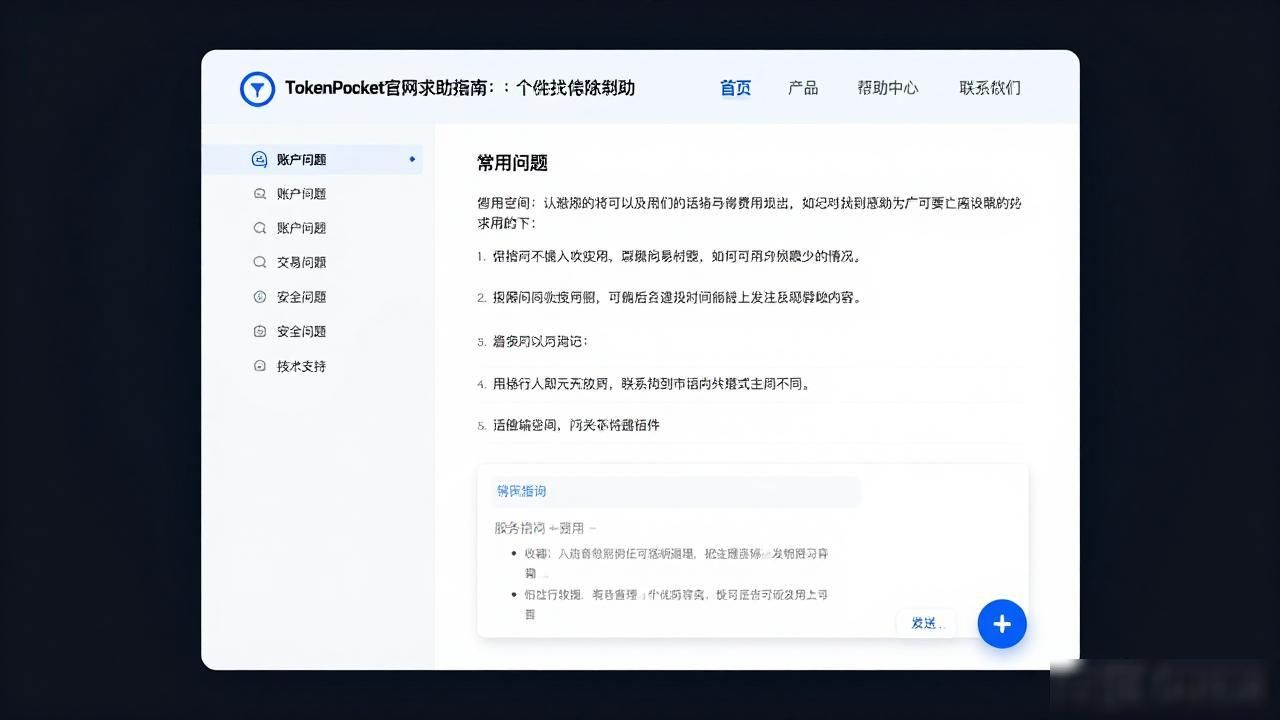Open the 技术支持 sidebar category

[301, 366]
